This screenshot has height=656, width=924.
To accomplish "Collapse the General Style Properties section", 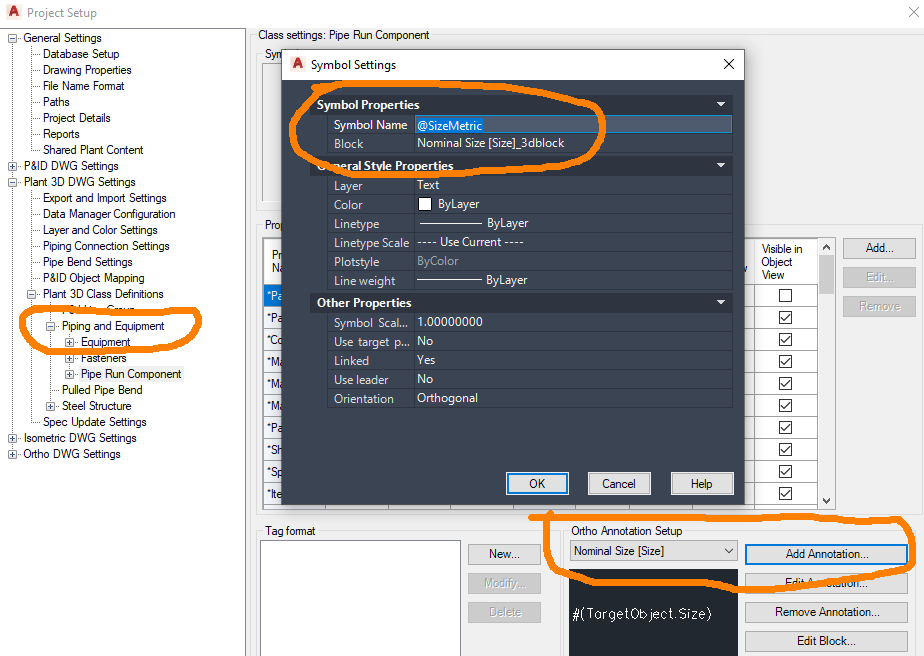I will (x=721, y=165).
